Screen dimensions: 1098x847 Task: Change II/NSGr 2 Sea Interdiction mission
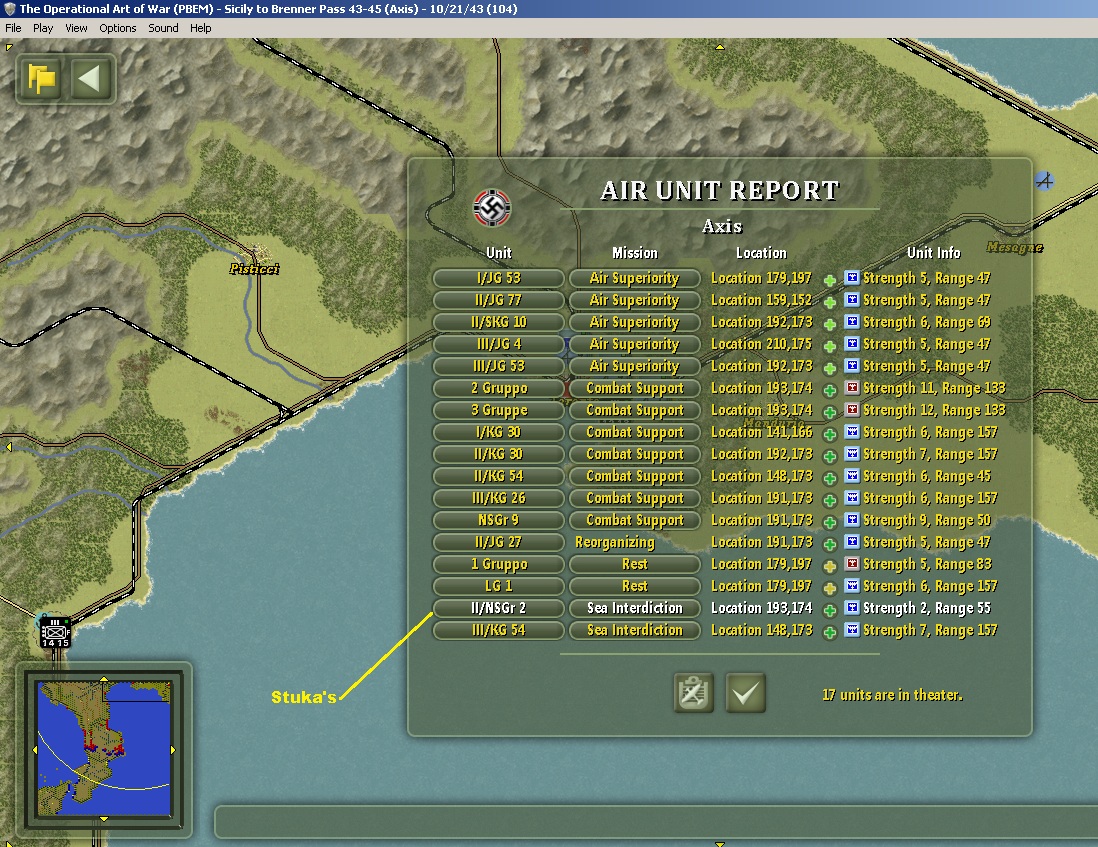click(x=634, y=608)
